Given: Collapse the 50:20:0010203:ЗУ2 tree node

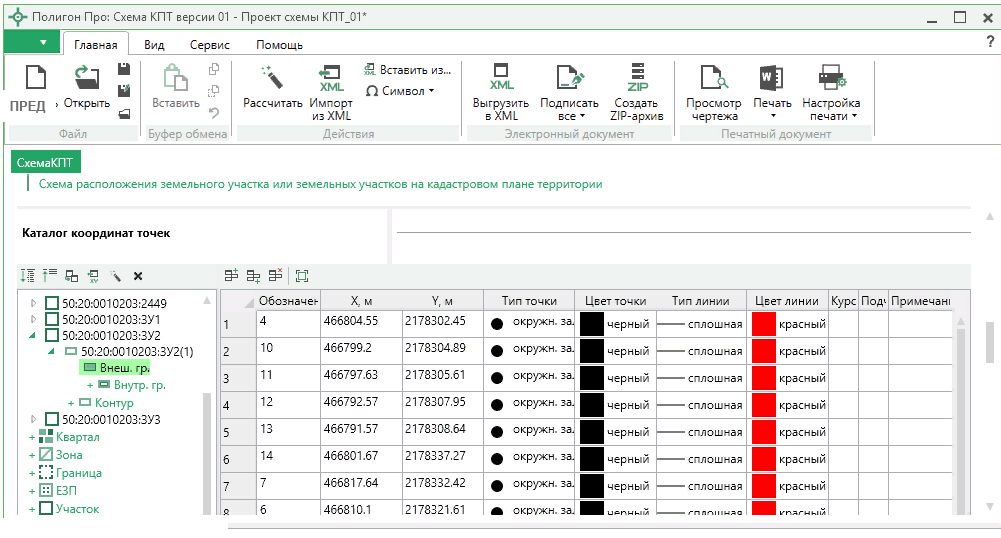Looking at the screenshot, I should tap(33, 336).
